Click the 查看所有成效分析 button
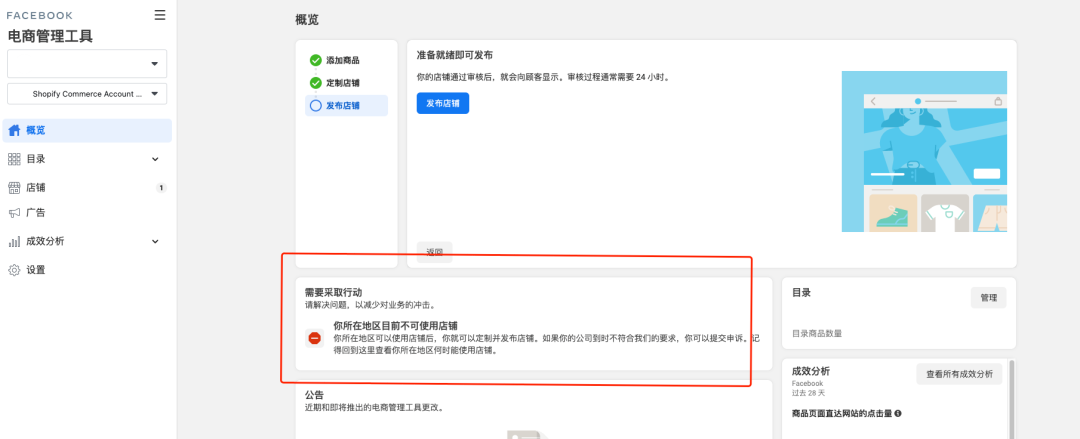Viewport: 1080px width, 439px height. coord(959,374)
